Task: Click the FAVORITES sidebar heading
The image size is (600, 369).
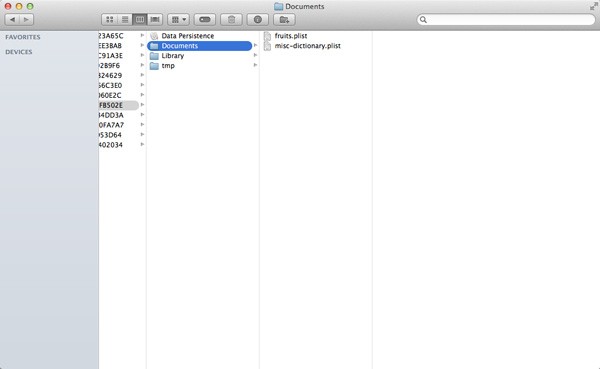Action: pyautogui.click(x=23, y=37)
